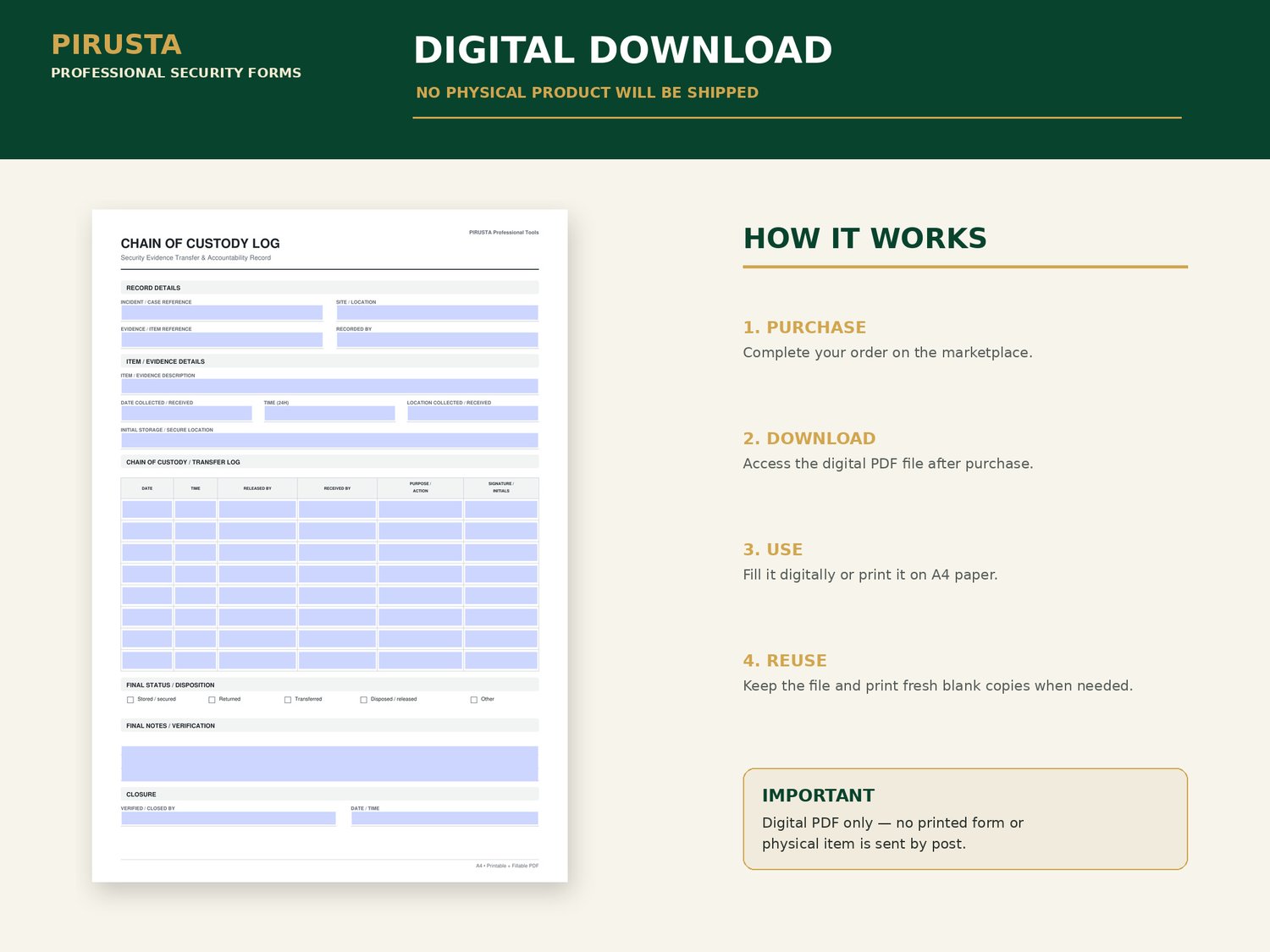
Task: Click the RECEIVED BY column header
Action: [x=337, y=488]
